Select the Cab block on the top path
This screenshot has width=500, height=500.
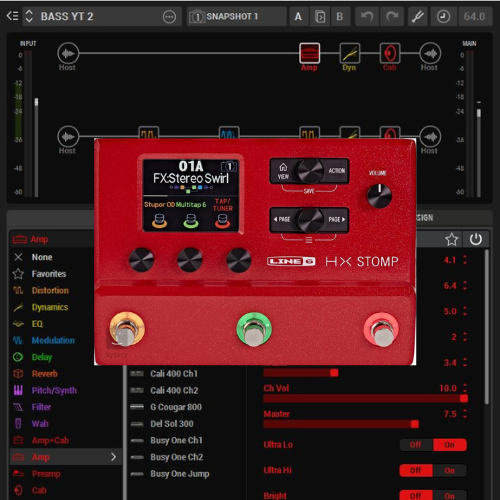tap(390, 53)
